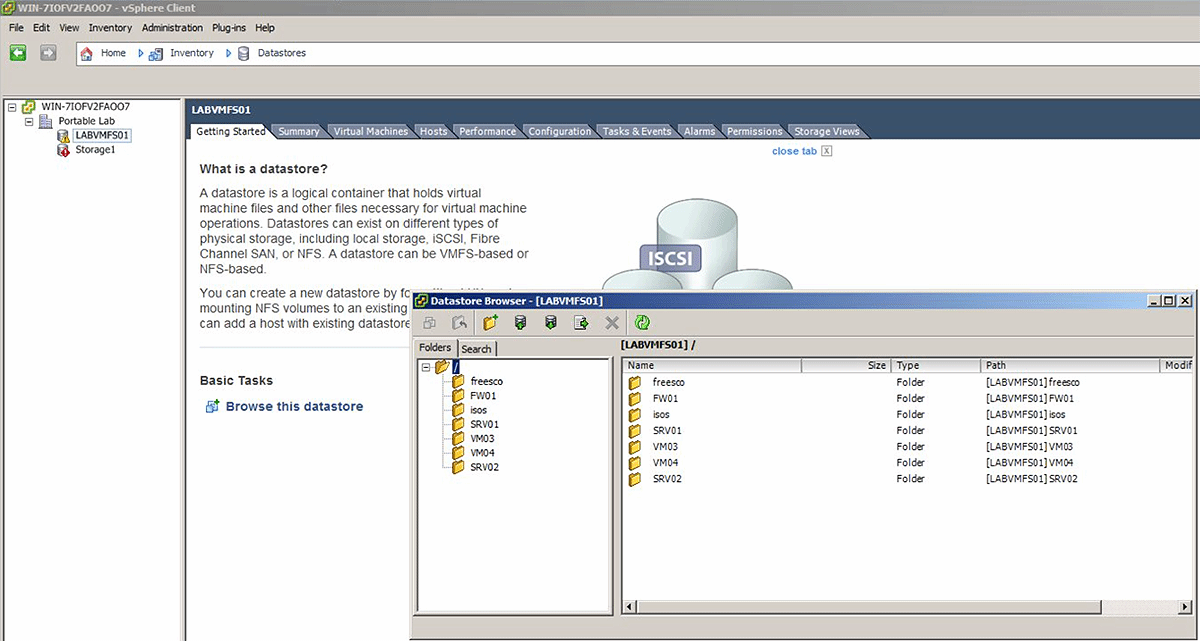
Task: Click the Move to icon in Datastore Browser
Action: click(581, 322)
